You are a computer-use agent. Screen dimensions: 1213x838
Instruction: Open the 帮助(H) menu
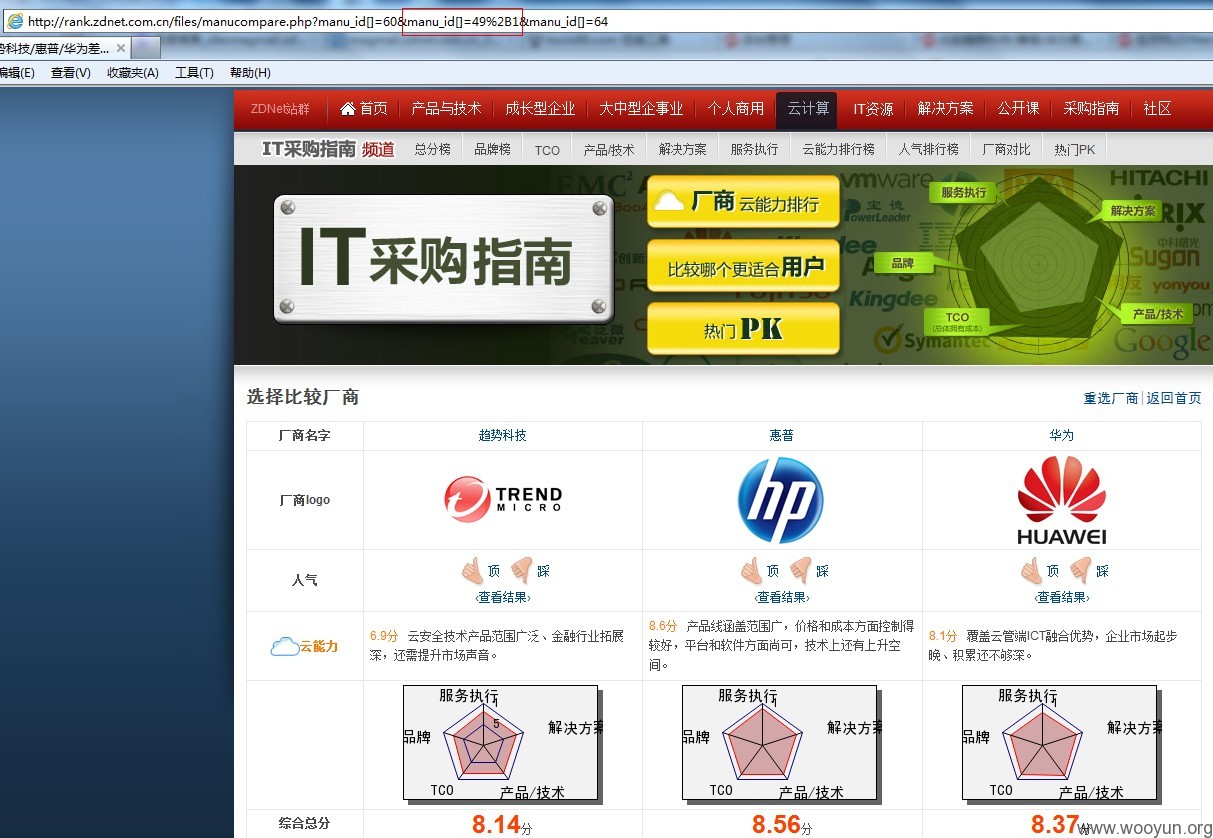tap(250, 73)
